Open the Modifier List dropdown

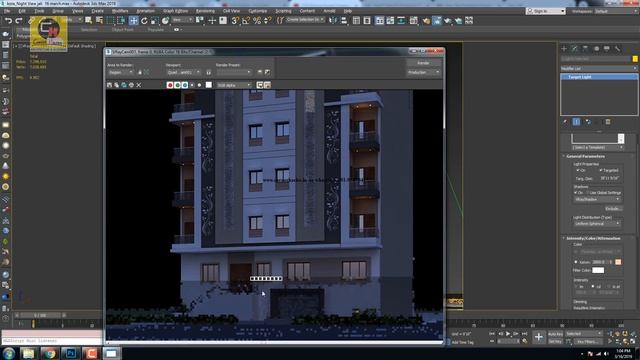(x=598, y=68)
